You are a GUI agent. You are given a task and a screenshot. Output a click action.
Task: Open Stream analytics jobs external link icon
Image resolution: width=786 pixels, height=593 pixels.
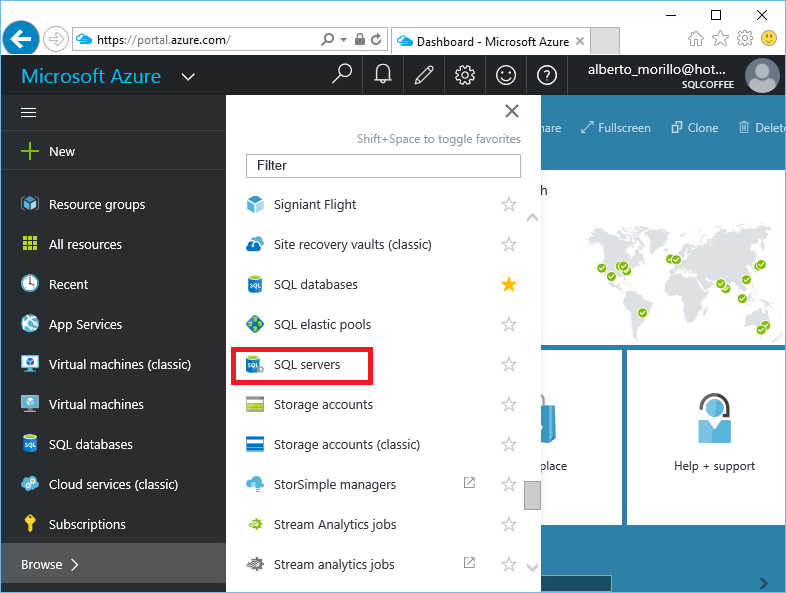coord(469,562)
